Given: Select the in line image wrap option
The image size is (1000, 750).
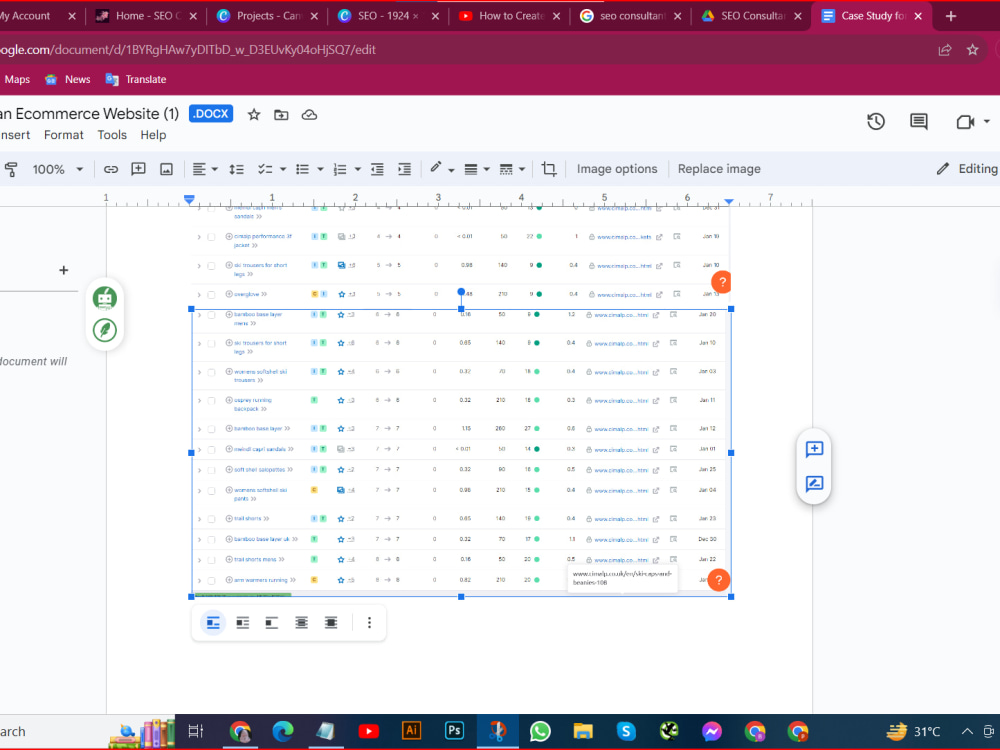Looking at the screenshot, I should pyautogui.click(x=213, y=622).
